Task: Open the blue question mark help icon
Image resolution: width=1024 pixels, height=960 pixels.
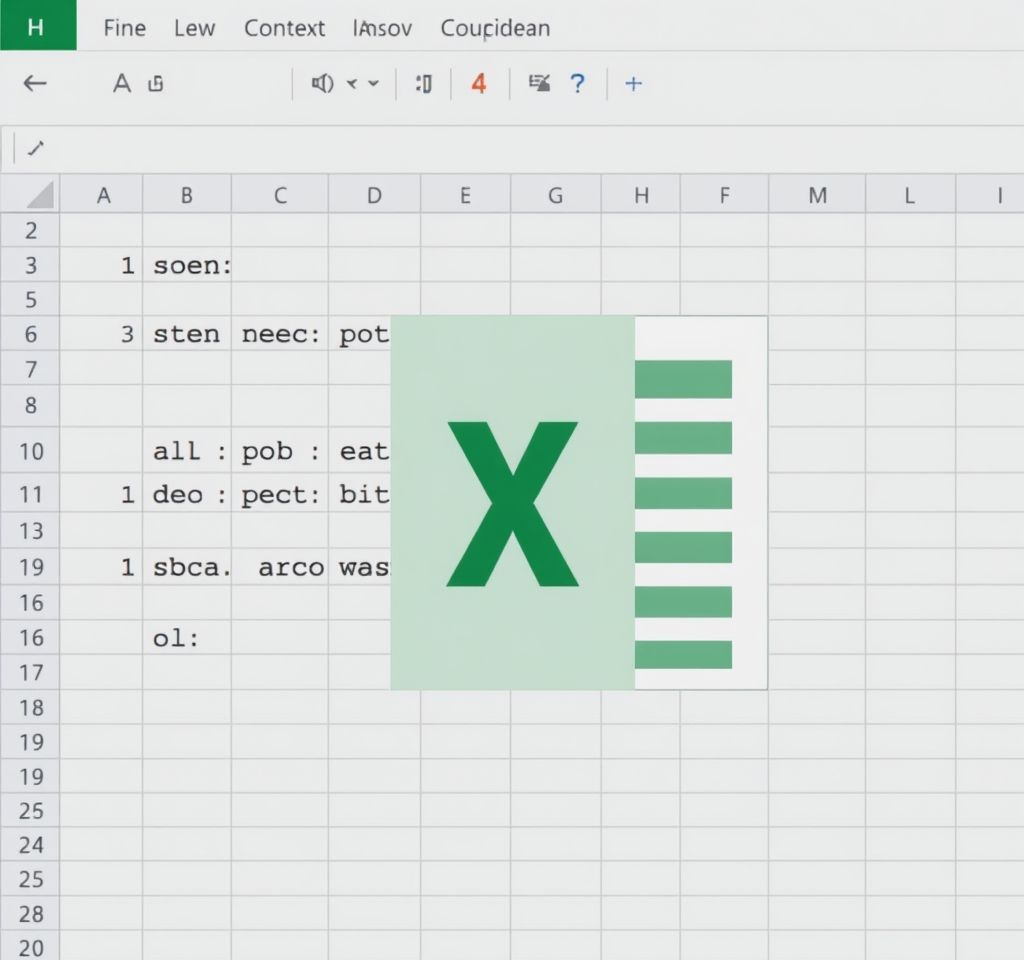Action: click(x=577, y=84)
